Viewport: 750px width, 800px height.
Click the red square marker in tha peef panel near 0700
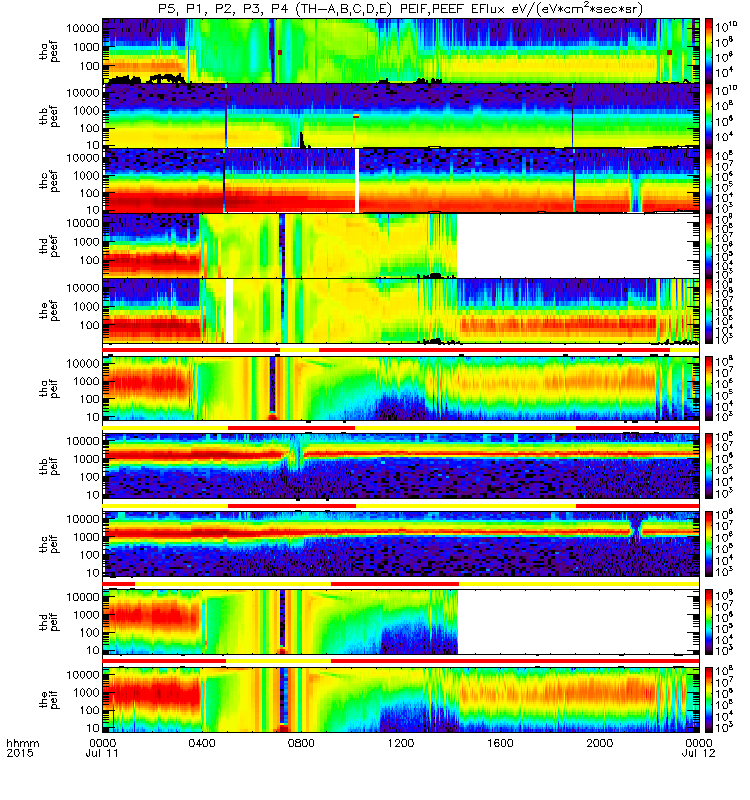point(280,53)
